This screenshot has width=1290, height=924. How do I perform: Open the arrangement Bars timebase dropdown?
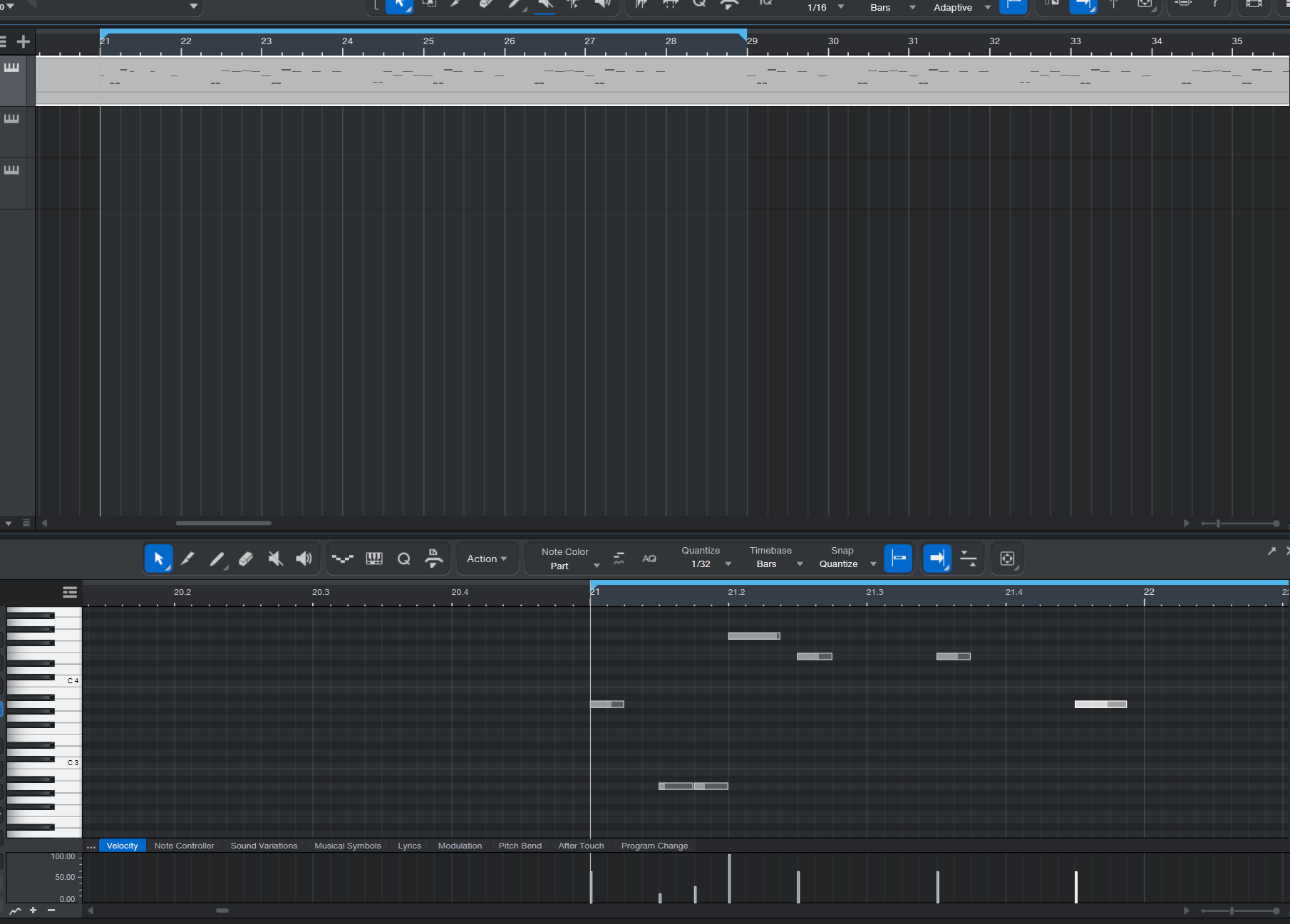click(x=892, y=7)
